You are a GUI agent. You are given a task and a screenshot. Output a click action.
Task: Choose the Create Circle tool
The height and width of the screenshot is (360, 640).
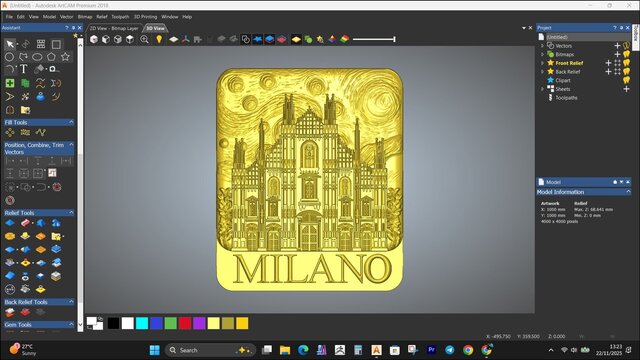tap(9, 57)
